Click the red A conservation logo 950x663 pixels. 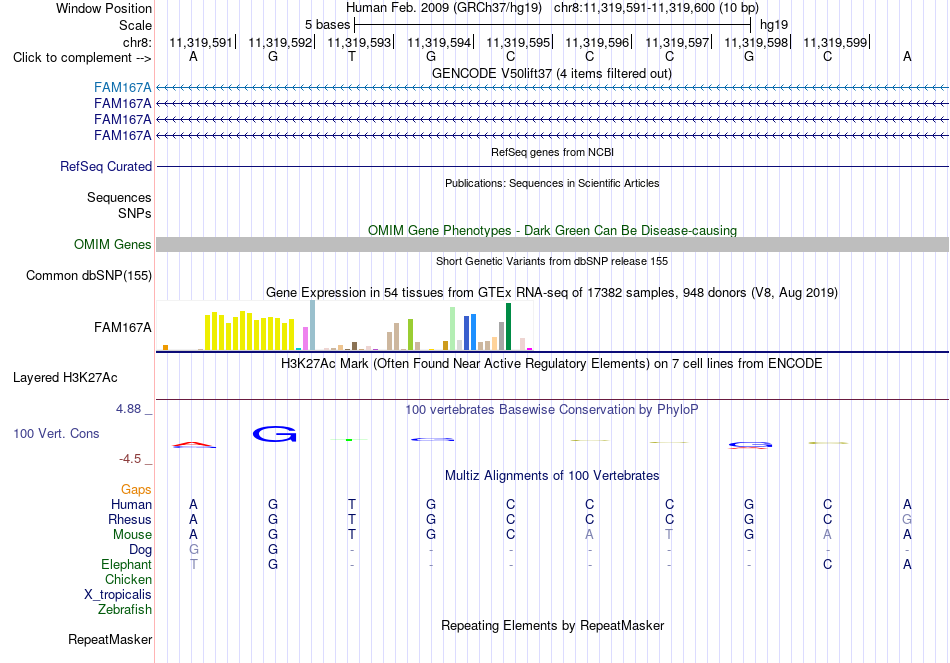tap(193, 445)
